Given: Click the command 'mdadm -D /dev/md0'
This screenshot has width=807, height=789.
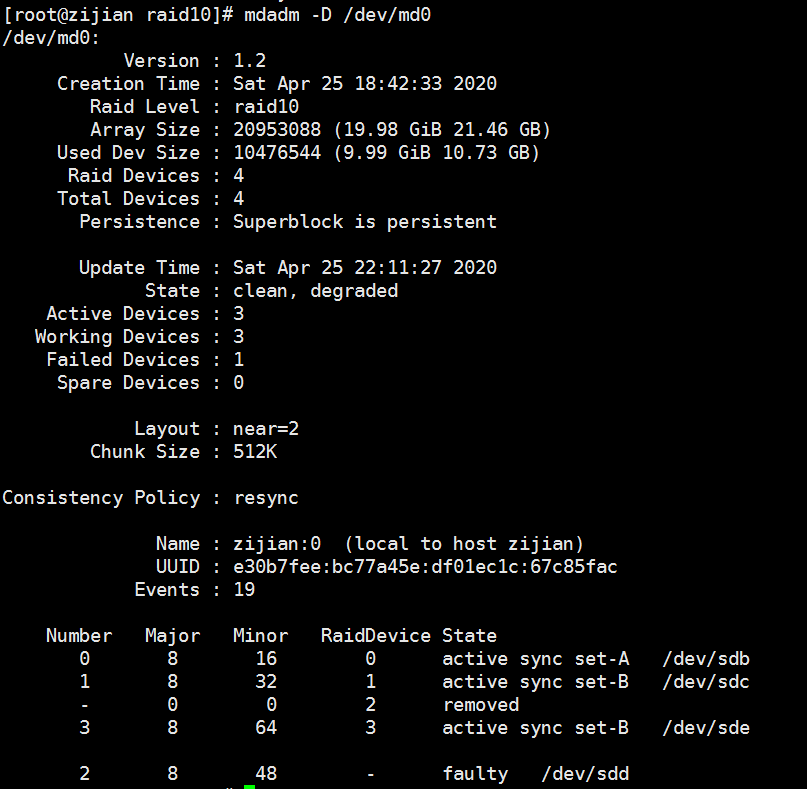Looking at the screenshot, I should pyautogui.click(x=337, y=15).
